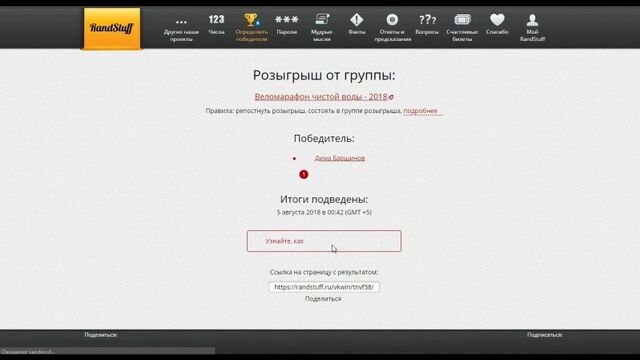Click Подписаться in the footer bar
The height and width of the screenshot is (360, 640).
coord(545,335)
